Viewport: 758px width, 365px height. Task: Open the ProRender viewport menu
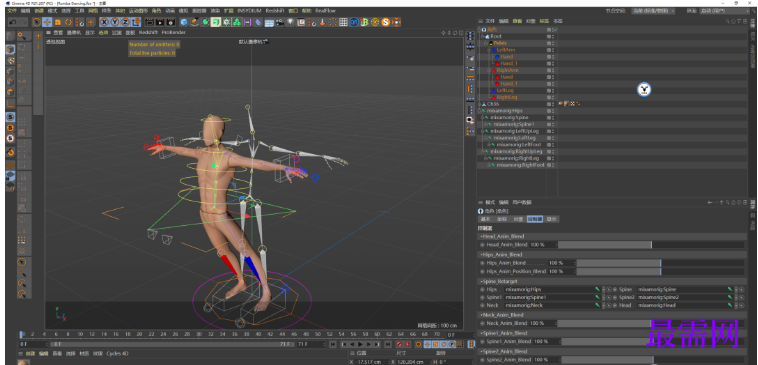click(173, 32)
